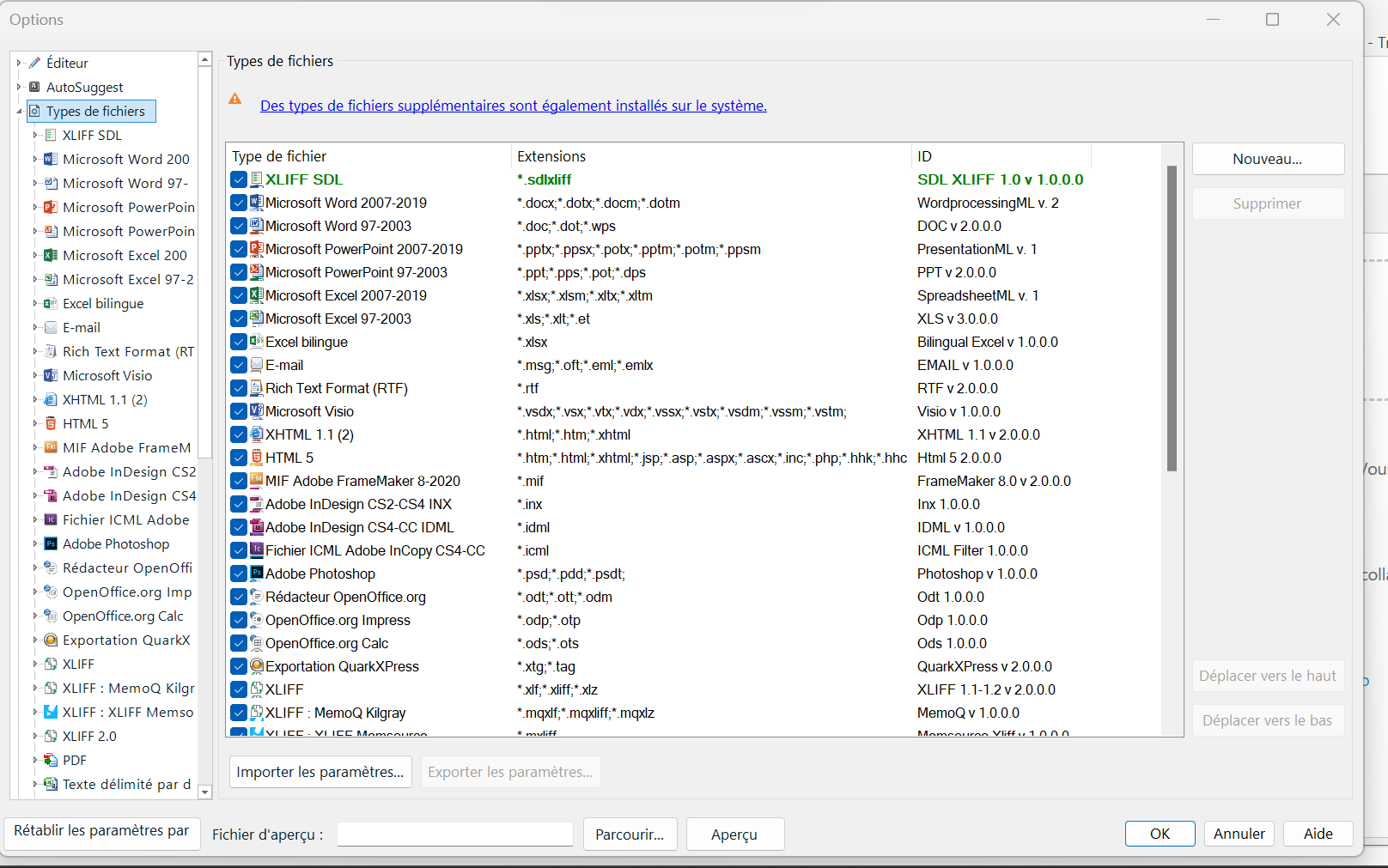Toggle the Microsoft Visio checkbox in list
Screen dimensions: 1388x868
click(x=239, y=411)
